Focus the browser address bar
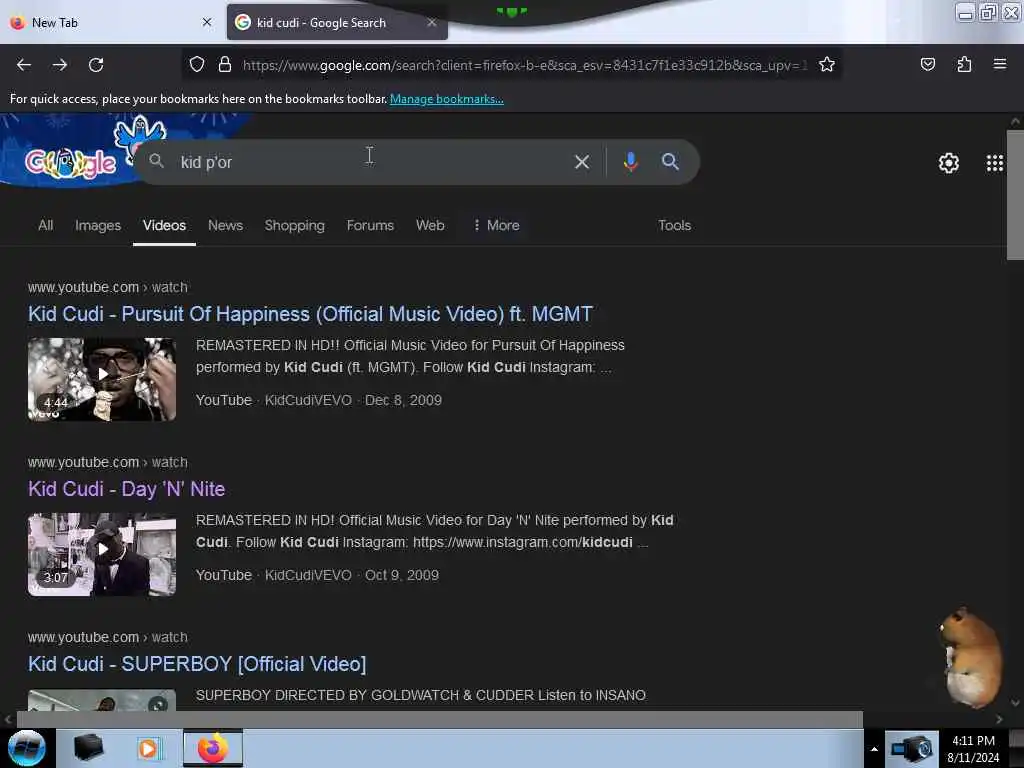1024x768 pixels. click(x=526, y=65)
